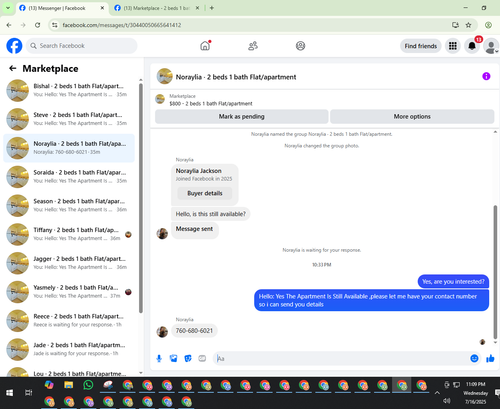Focus the Search Facebook field
The image size is (500, 409).
(82, 46)
